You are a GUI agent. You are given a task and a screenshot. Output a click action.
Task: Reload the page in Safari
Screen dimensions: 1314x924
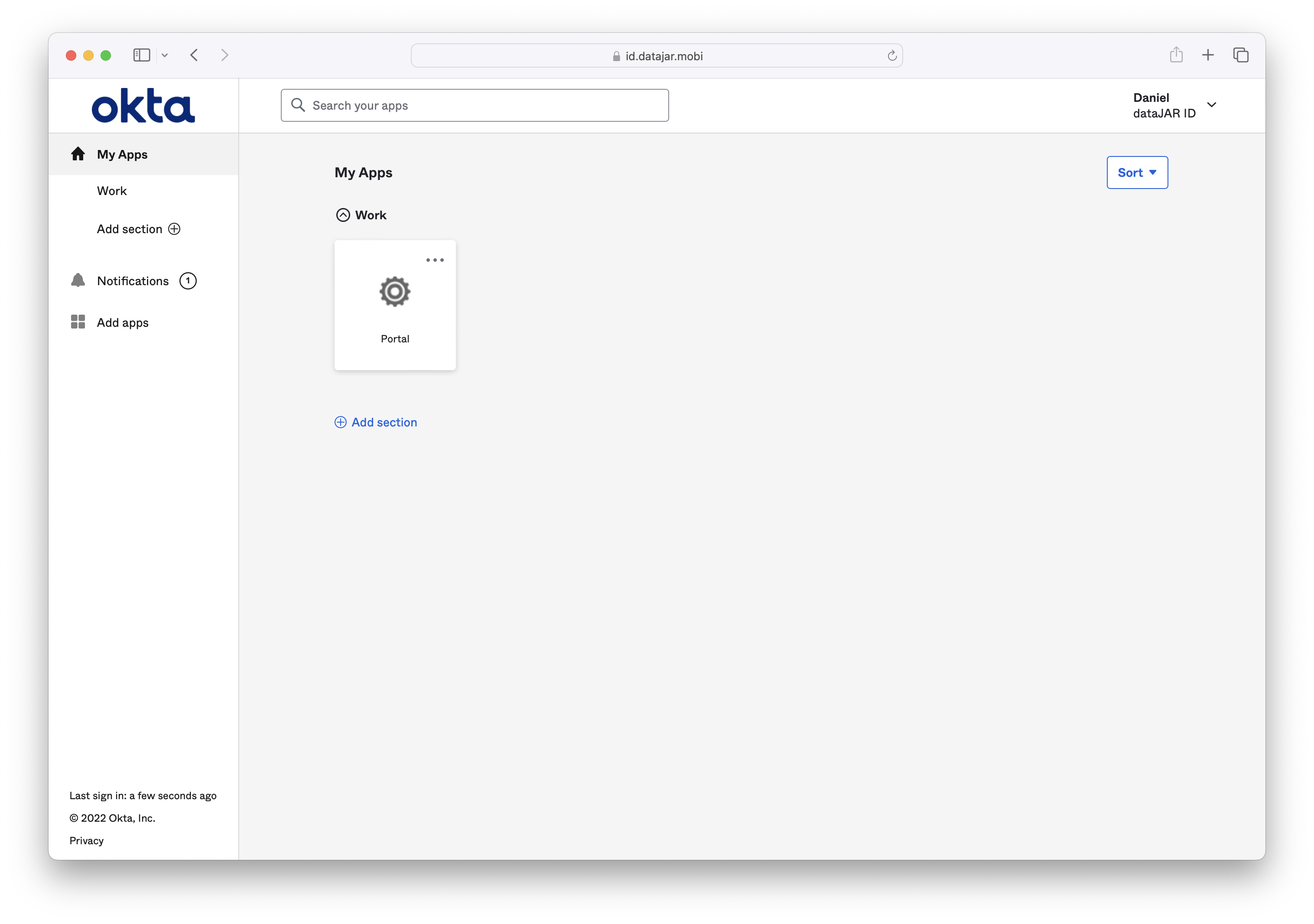click(x=891, y=55)
